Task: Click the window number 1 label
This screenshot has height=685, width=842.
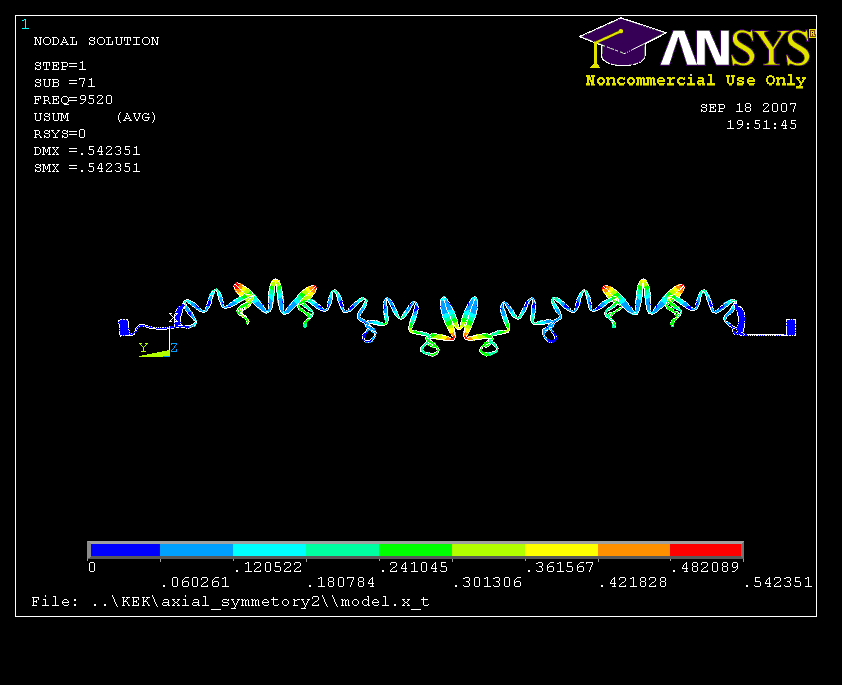Action: tap(25, 24)
